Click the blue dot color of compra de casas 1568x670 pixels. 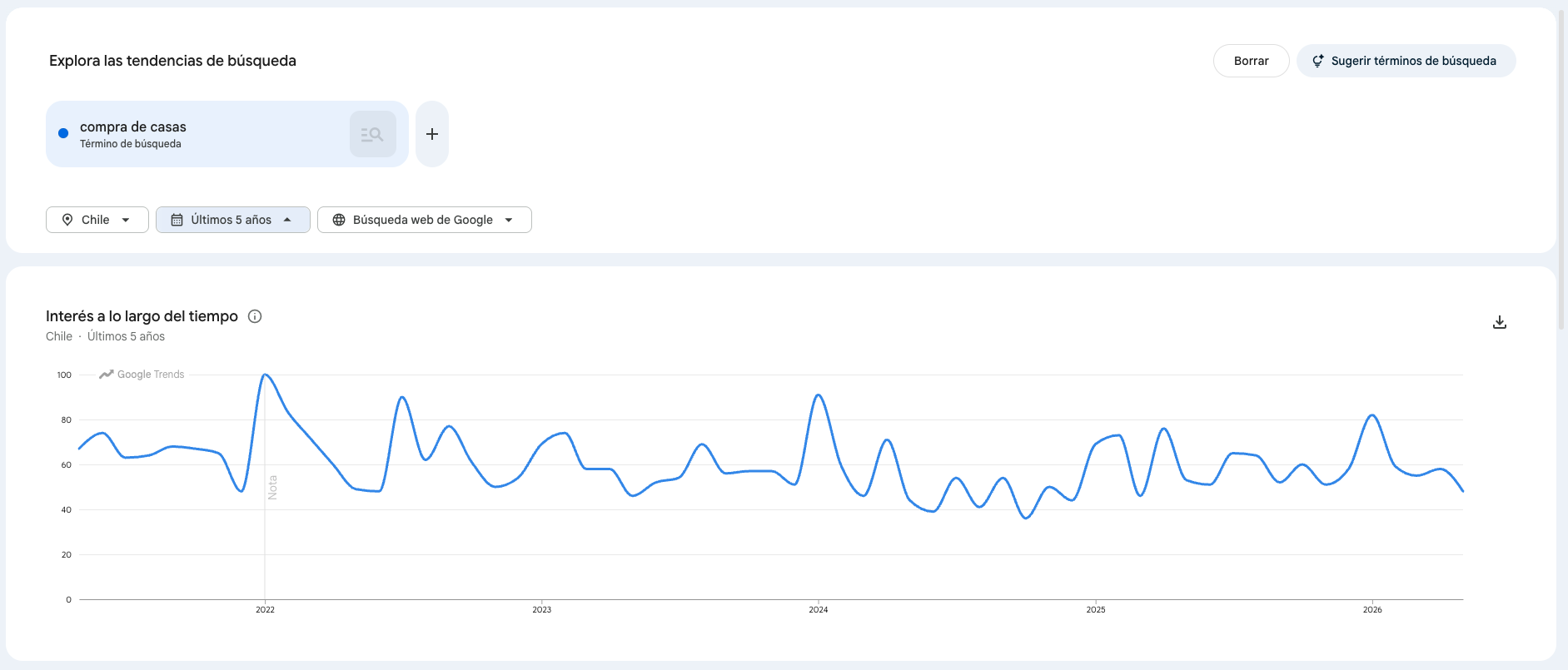[63, 133]
